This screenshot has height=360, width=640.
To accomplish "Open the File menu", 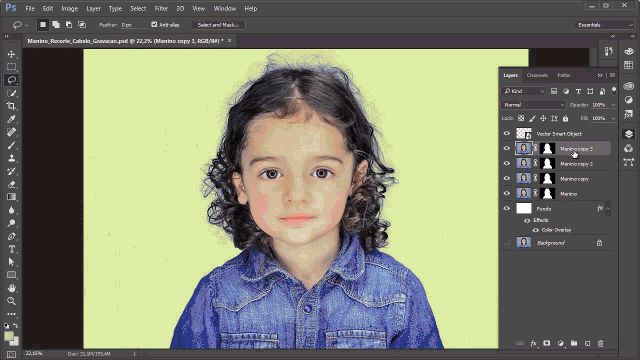I will pos(30,8).
